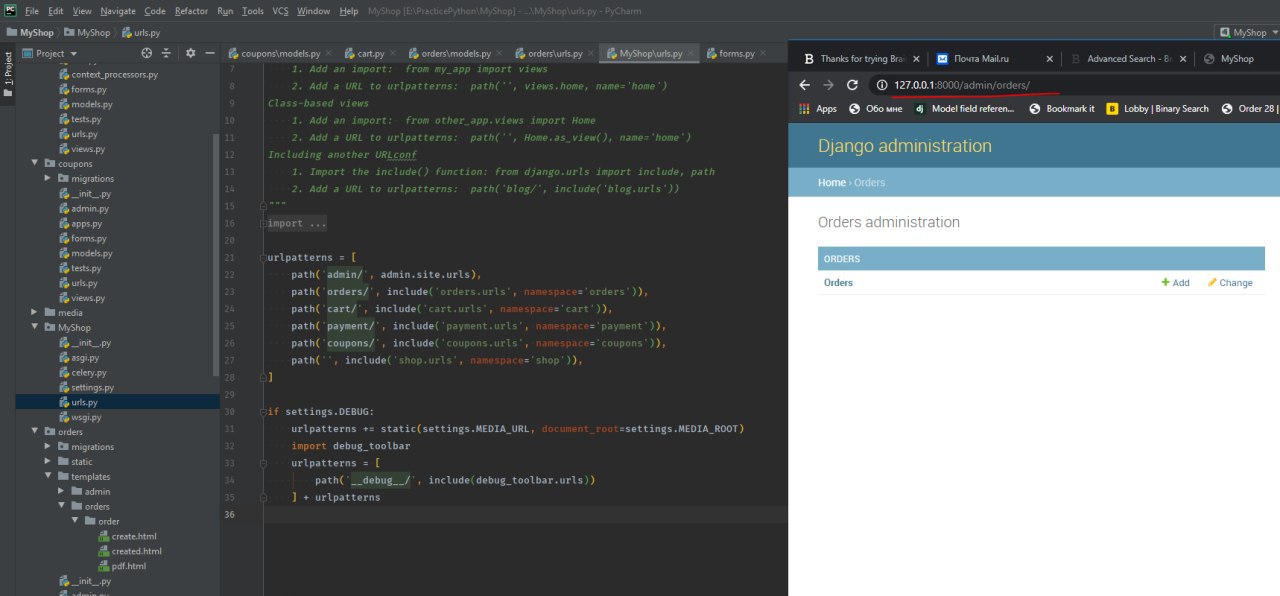Open the VCS menu
Image resolution: width=1280 pixels, height=596 pixels.
280,11
